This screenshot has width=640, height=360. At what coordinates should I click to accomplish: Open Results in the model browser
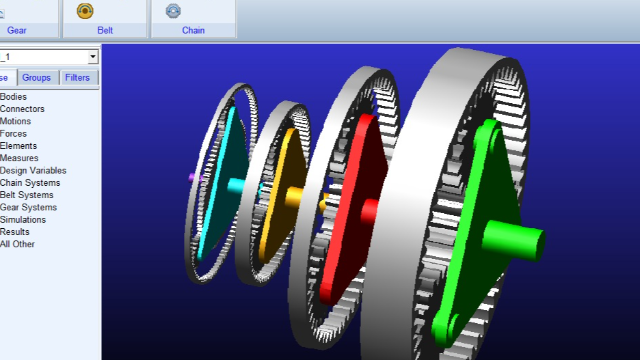click(x=15, y=231)
